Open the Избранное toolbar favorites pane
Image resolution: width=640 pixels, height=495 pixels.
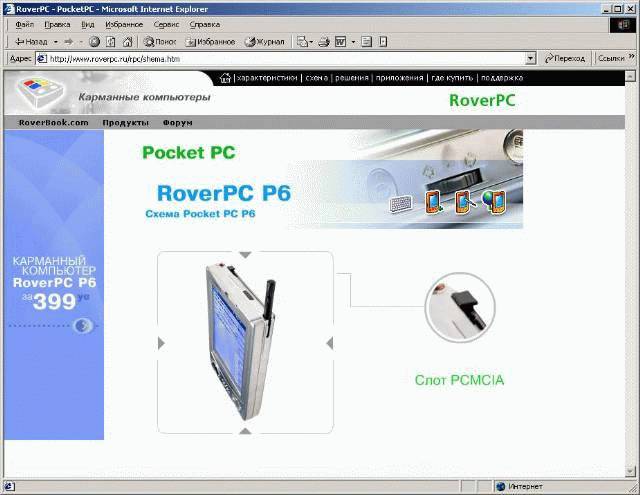pyautogui.click(x=210, y=42)
